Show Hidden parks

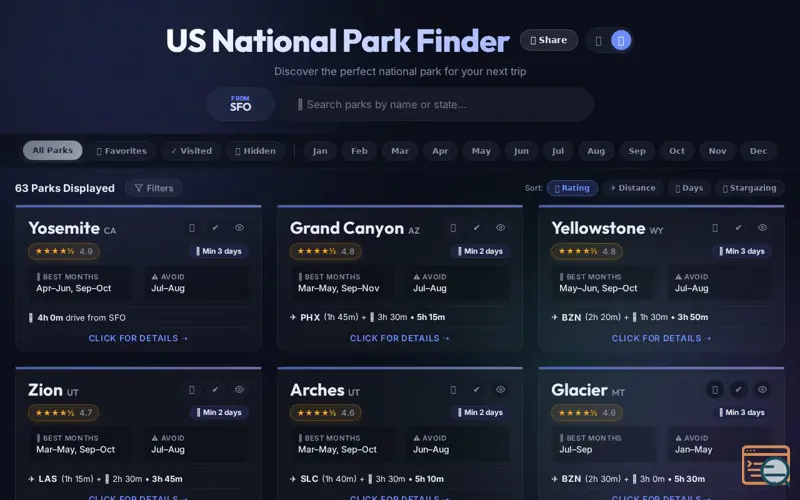click(x=255, y=151)
